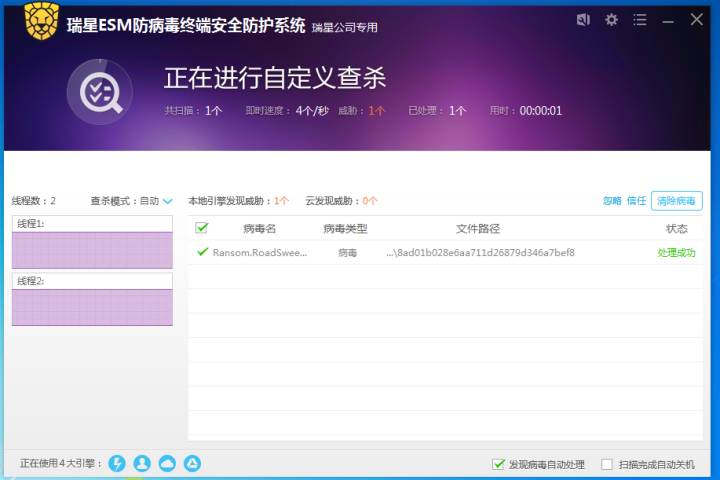This screenshot has height=480, width=720.
Task: Click the 文件路径 column header
Action: (478, 229)
